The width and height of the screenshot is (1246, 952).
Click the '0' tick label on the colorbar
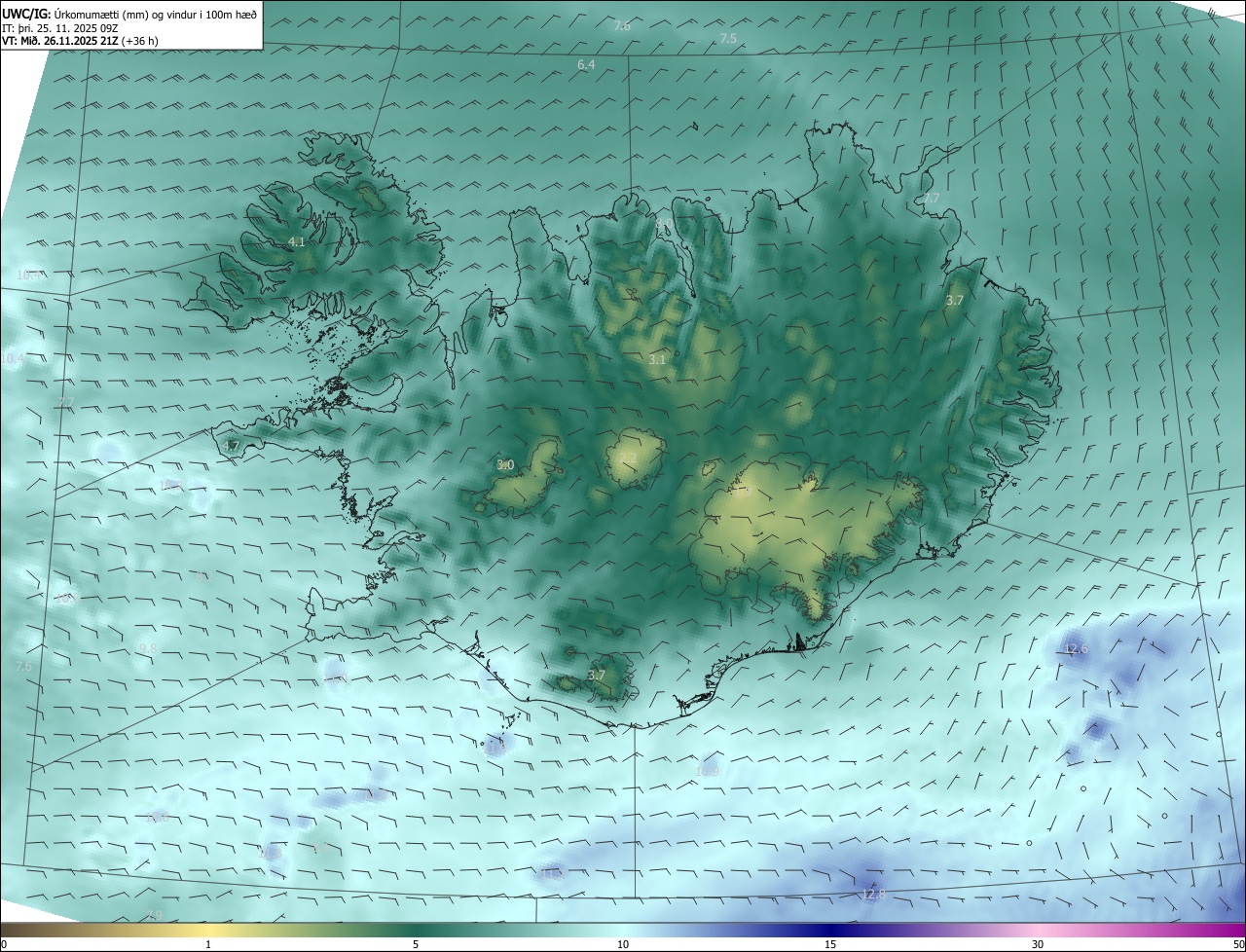point(4,944)
